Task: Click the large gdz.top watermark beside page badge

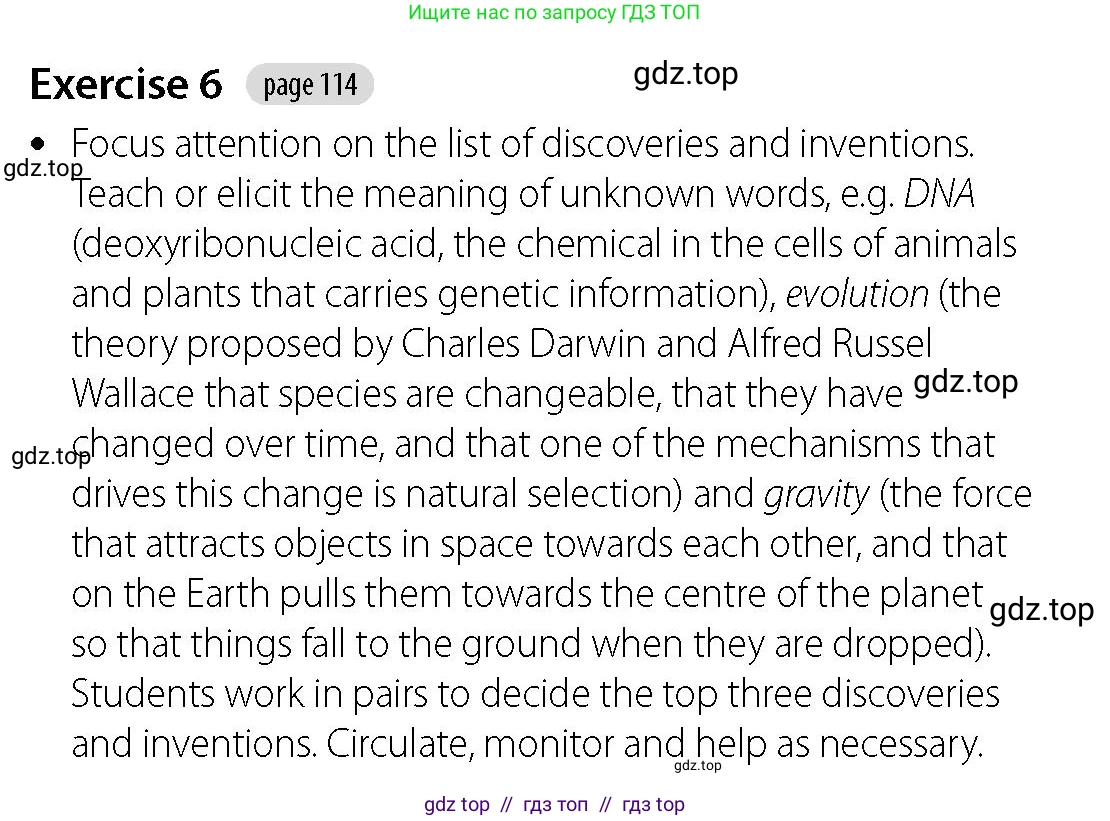Action: pyautogui.click(x=685, y=74)
